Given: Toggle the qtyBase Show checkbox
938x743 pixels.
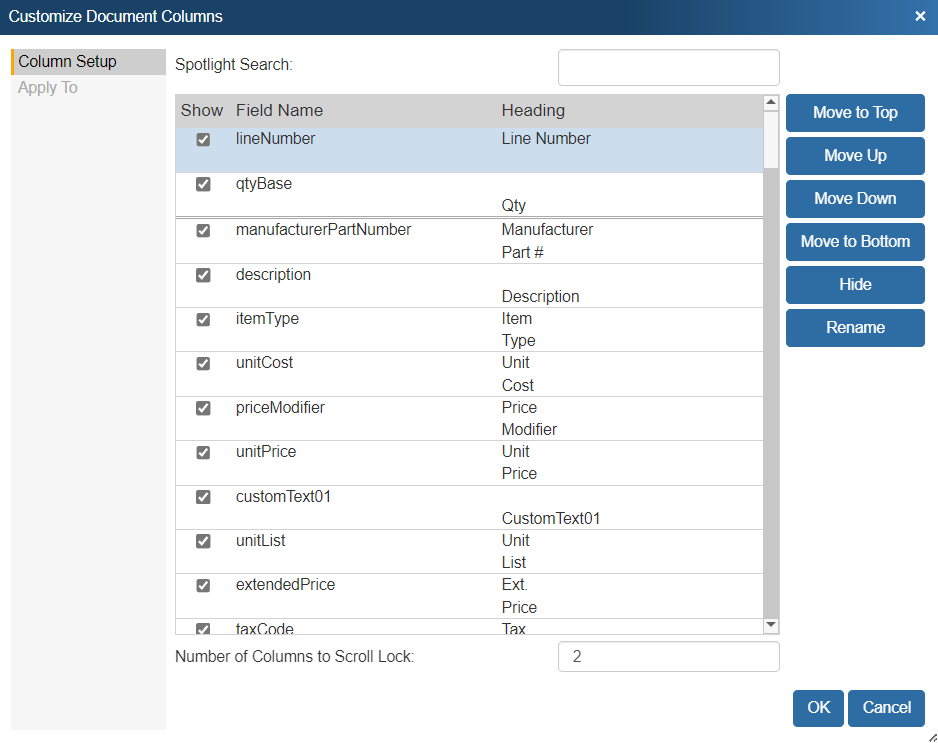Looking at the screenshot, I should pyautogui.click(x=203, y=185).
